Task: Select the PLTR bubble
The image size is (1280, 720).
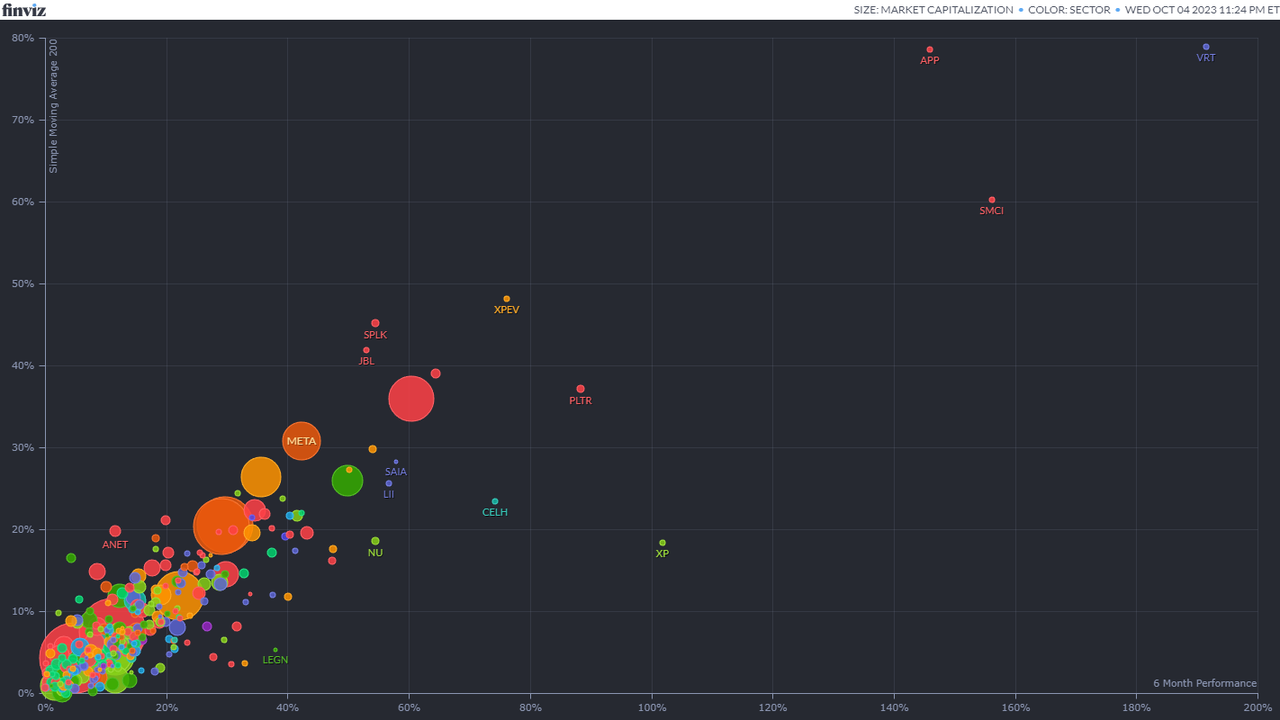Action: point(580,388)
